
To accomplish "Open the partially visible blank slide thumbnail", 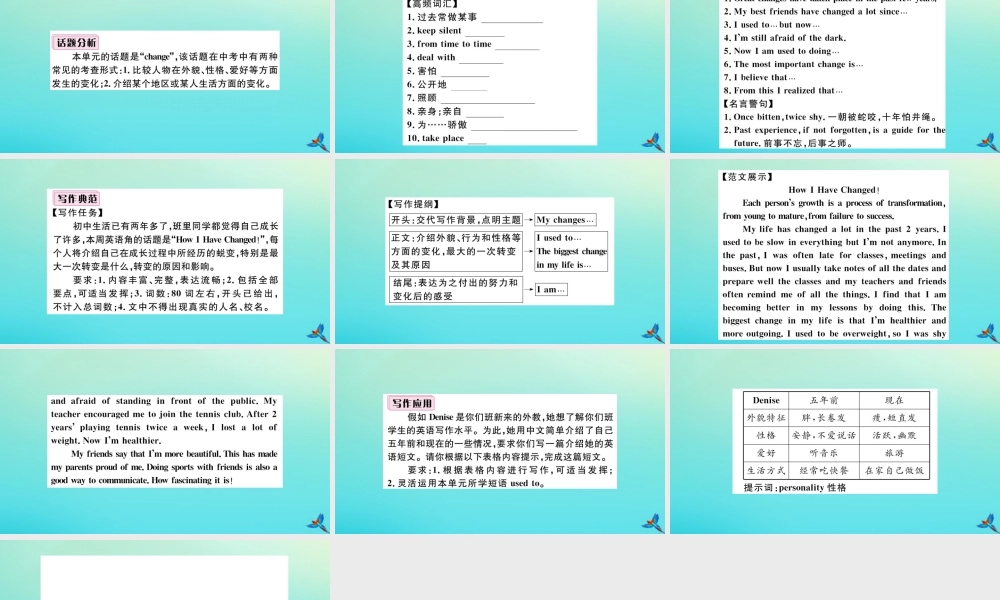I will click(x=165, y=570).
